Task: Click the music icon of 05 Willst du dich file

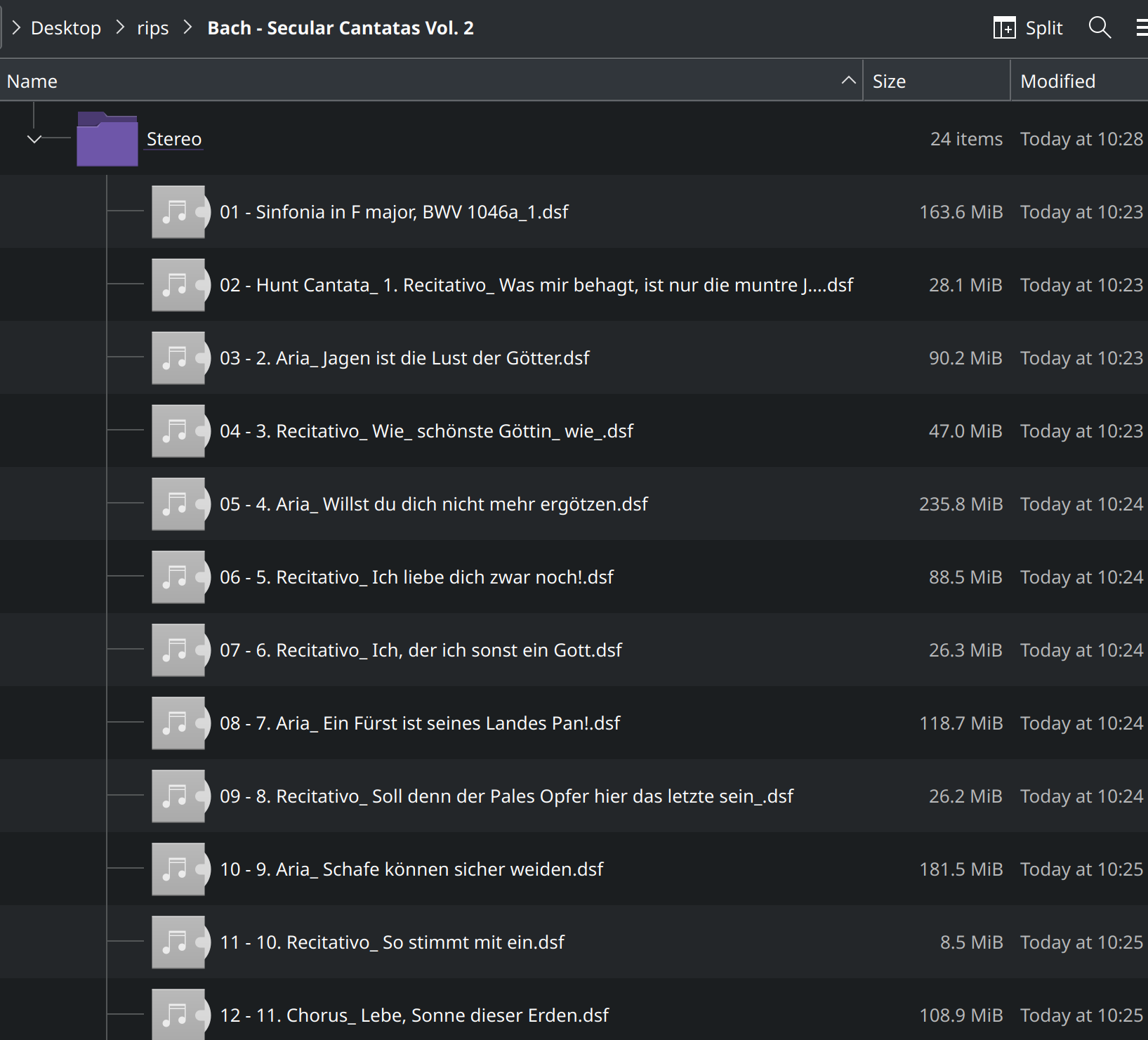Action: click(179, 503)
